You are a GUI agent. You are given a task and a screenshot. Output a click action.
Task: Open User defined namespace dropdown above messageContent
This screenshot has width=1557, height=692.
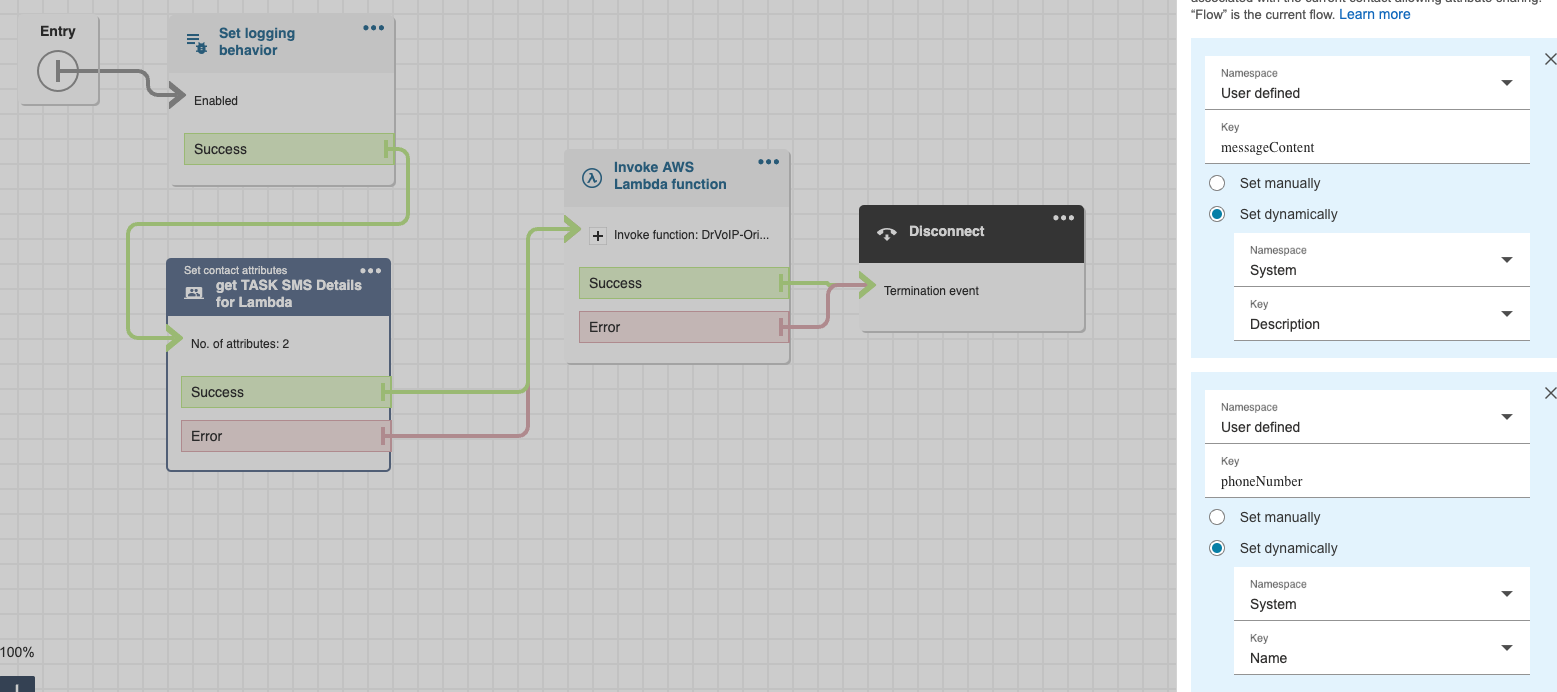pyautogui.click(x=1369, y=83)
